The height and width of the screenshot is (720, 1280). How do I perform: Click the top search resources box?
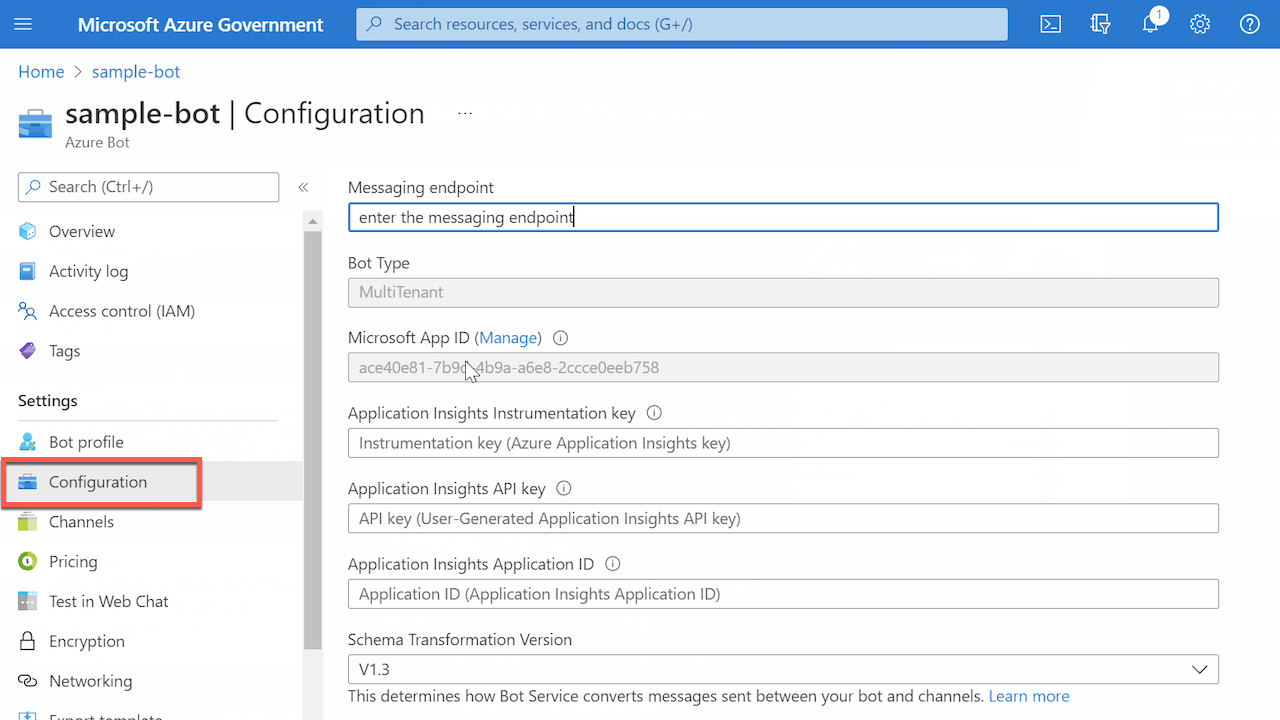(681, 24)
